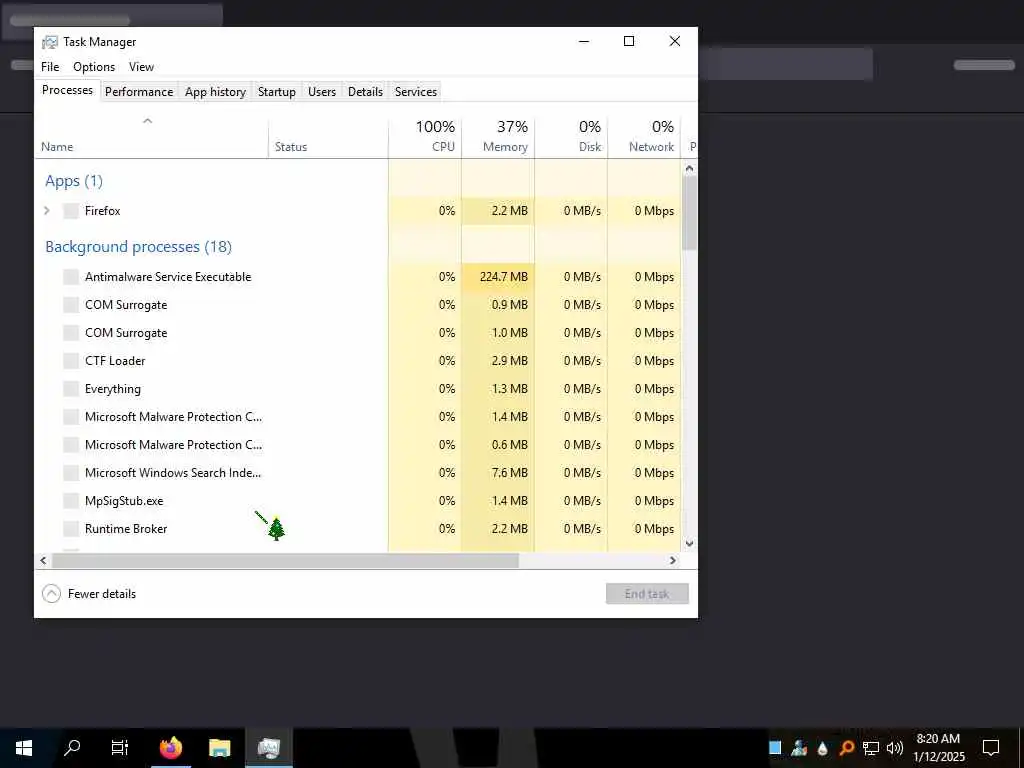This screenshot has height=768, width=1024.
Task: Click the 224.7 MB memory value
Action: 504,277
